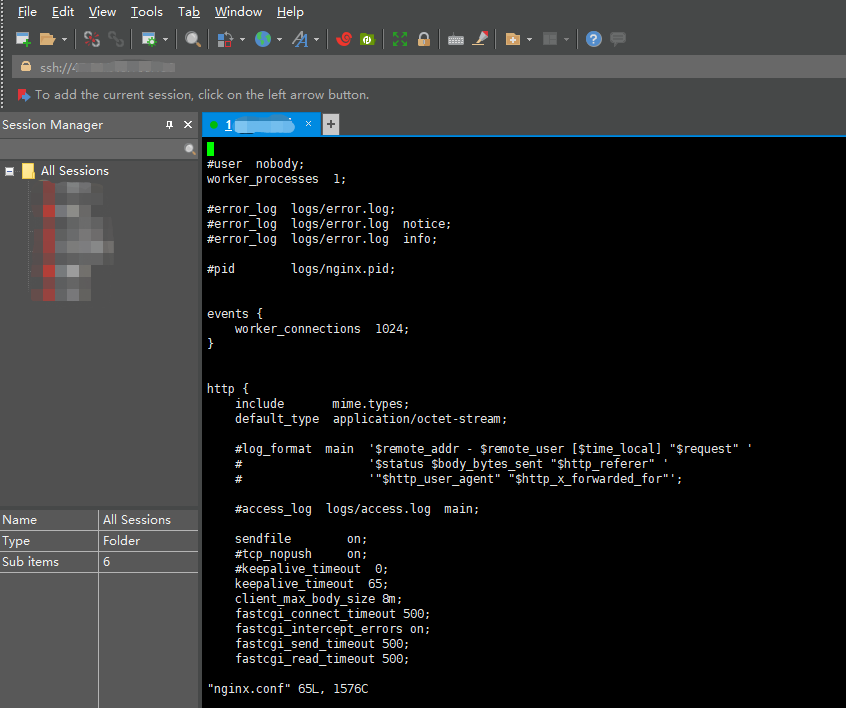Collapse the All Sessions folder
This screenshot has width=846, height=708.
[x=10, y=170]
